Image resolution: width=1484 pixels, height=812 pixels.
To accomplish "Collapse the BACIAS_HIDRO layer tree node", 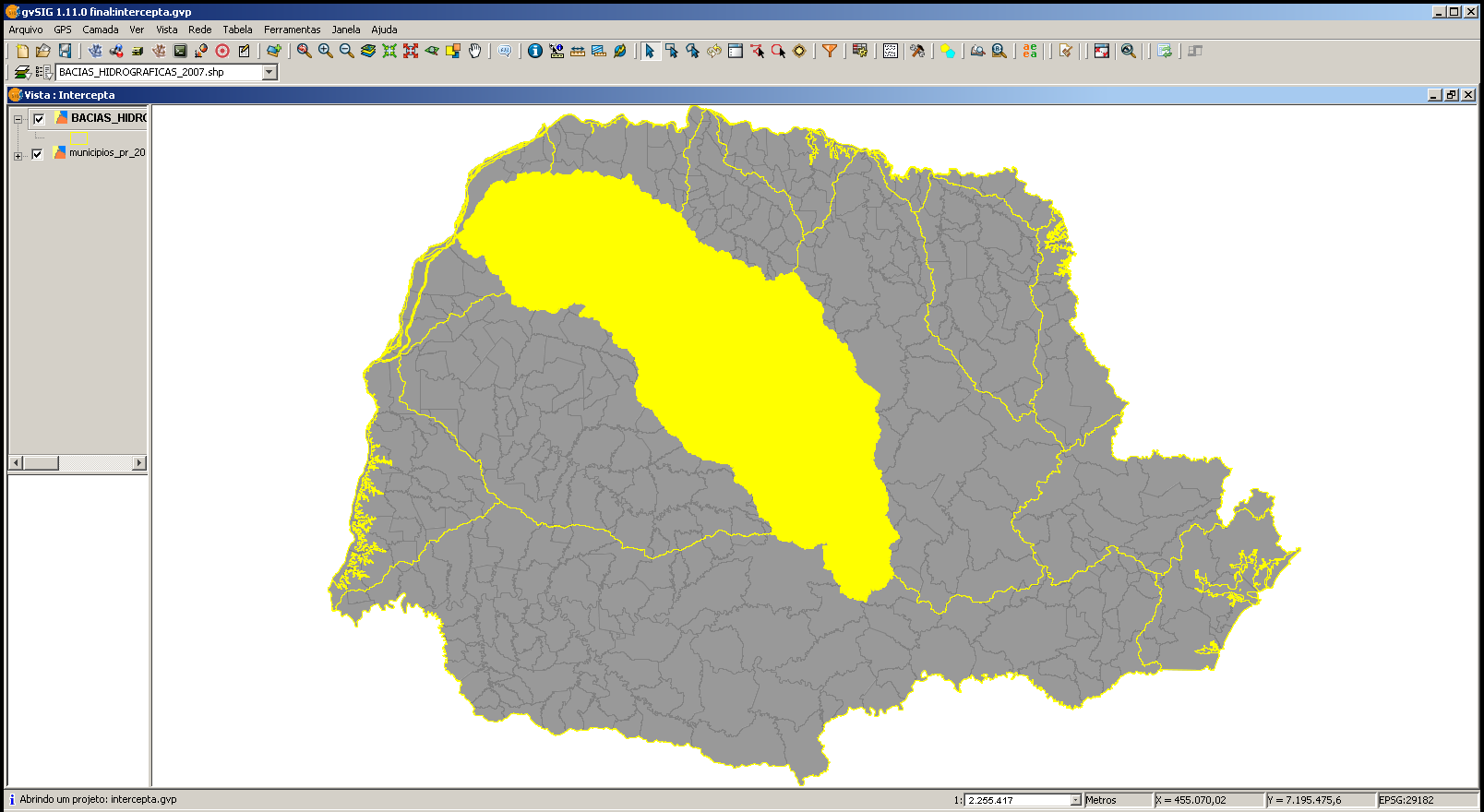I will (18, 119).
